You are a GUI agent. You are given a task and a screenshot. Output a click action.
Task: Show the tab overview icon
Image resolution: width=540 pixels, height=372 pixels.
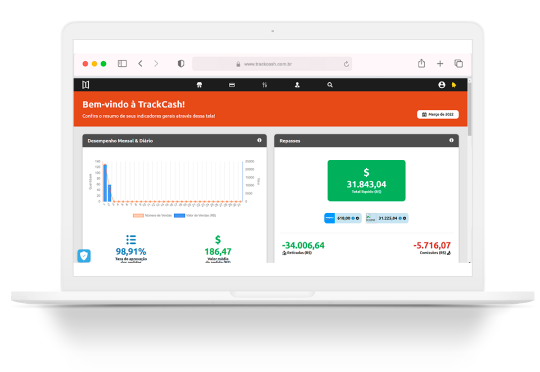[x=458, y=64]
